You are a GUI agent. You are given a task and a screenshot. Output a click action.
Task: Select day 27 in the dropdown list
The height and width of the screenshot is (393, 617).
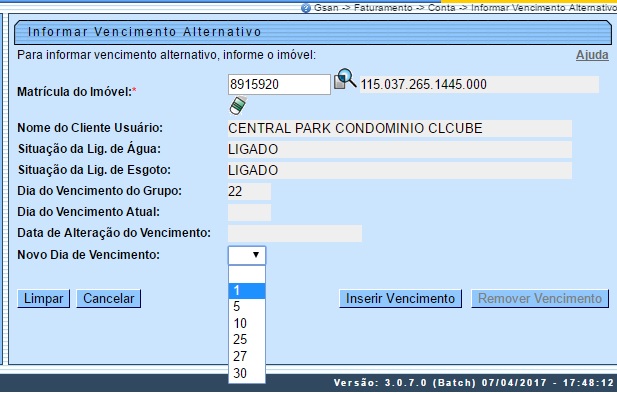(247, 356)
